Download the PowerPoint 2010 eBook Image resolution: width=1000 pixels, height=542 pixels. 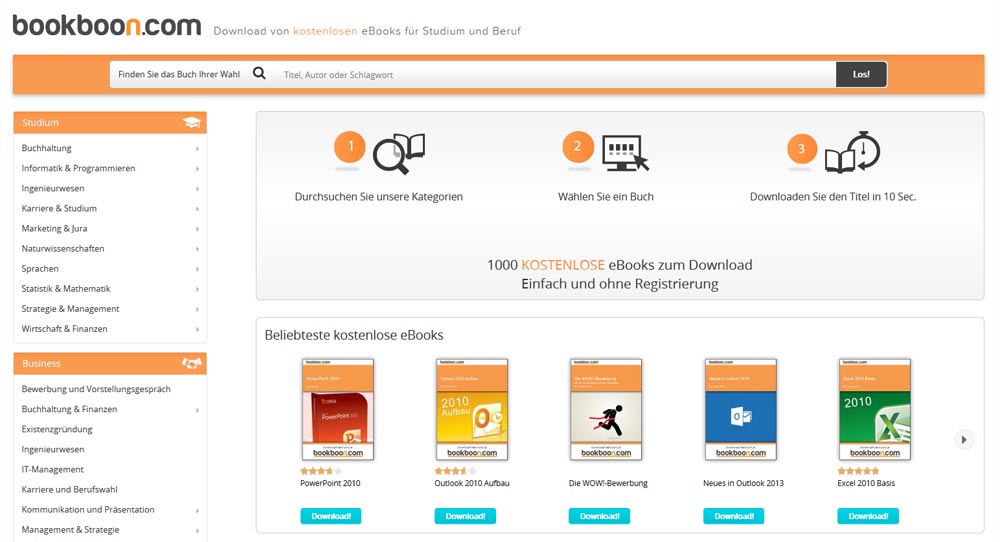click(x=330, y=516)
